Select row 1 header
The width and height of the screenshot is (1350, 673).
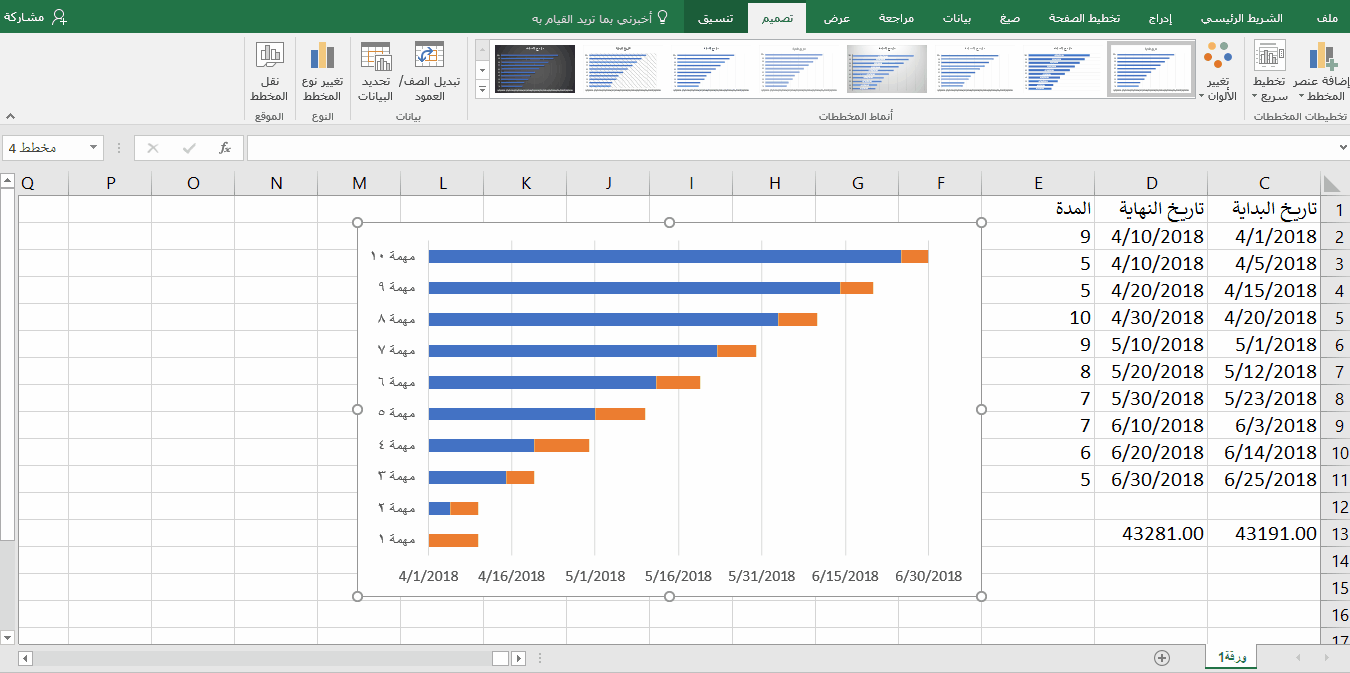(1334, 209)
